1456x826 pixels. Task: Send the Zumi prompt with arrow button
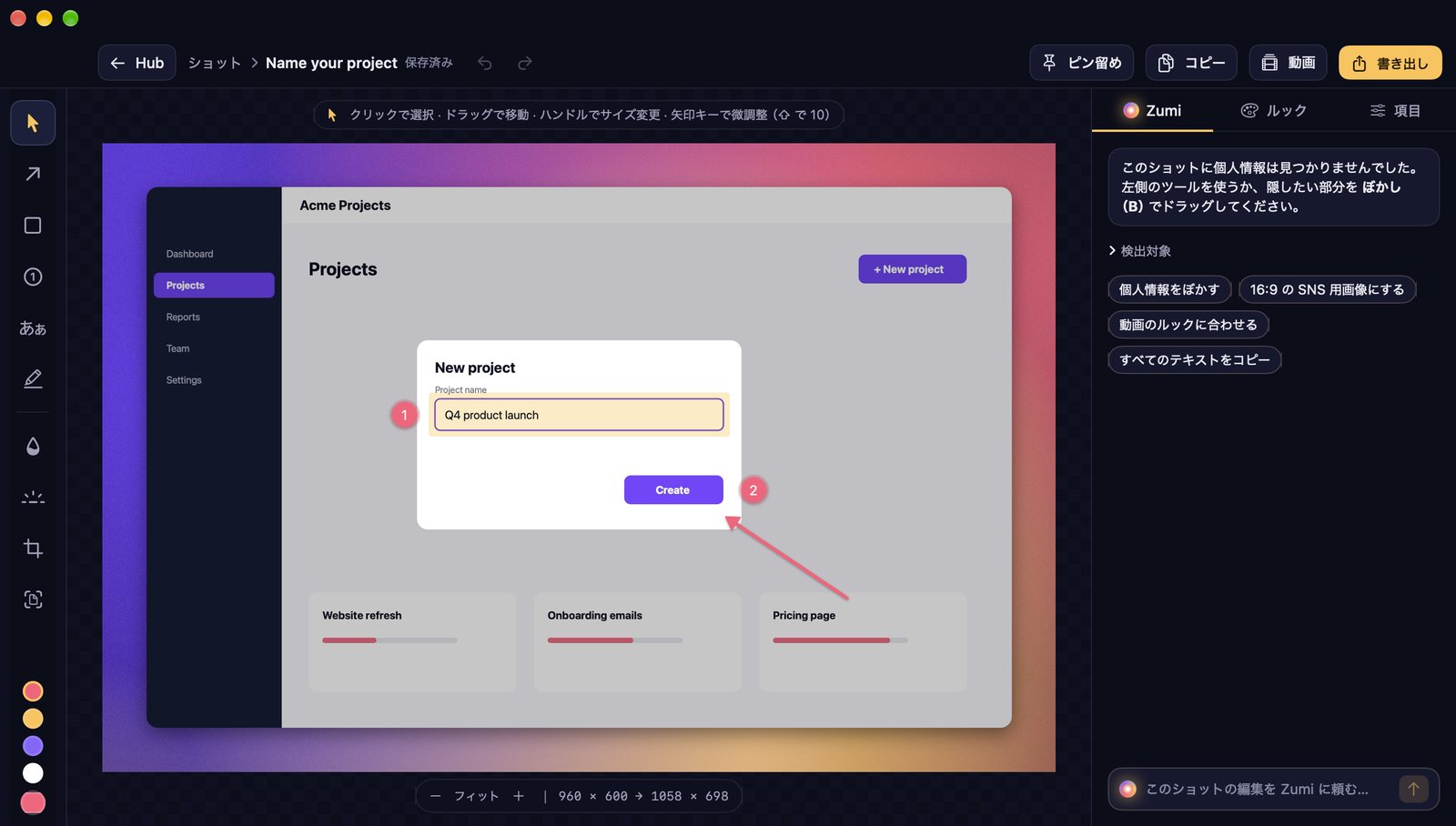[x=1413, y=789]
